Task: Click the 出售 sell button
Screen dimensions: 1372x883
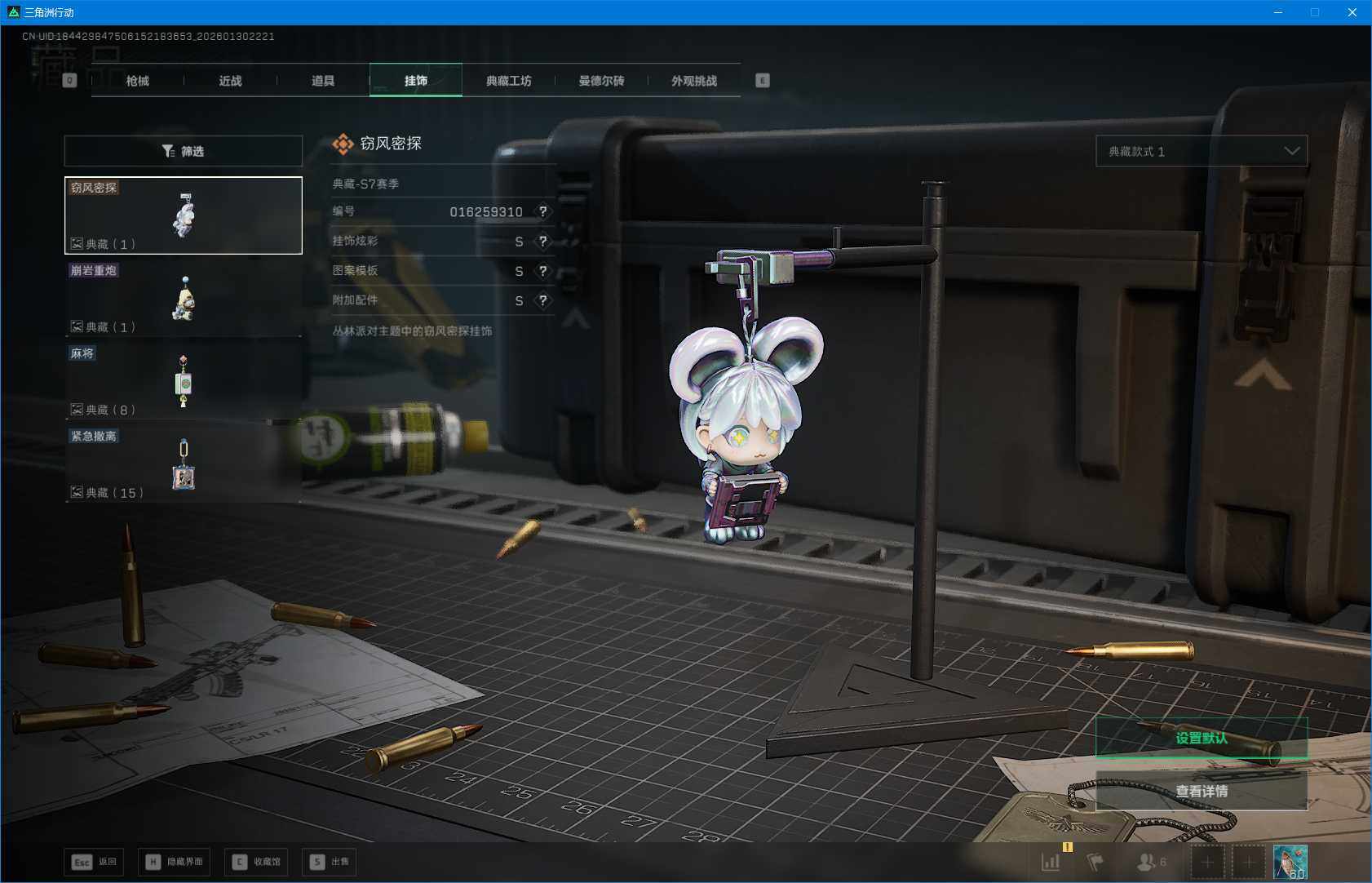Action: pos(330,862)
